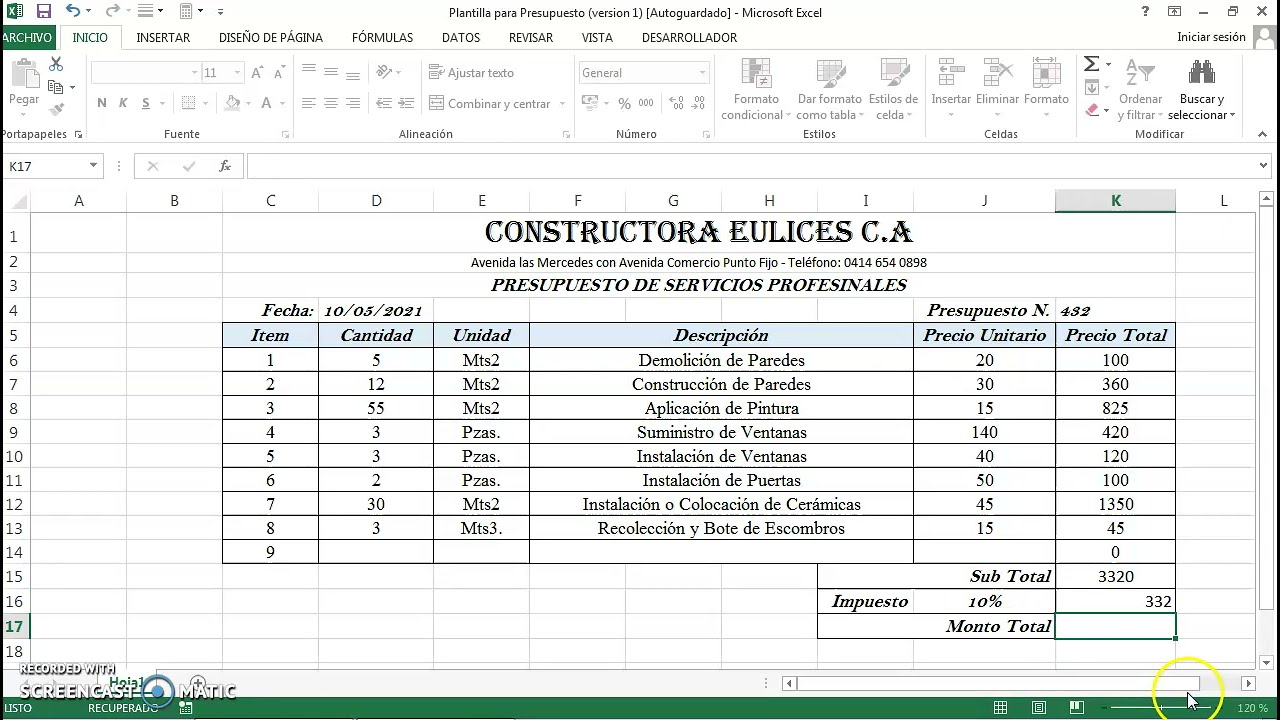
Task: Switch to the DATOS tab
Action: pos(461,37)
